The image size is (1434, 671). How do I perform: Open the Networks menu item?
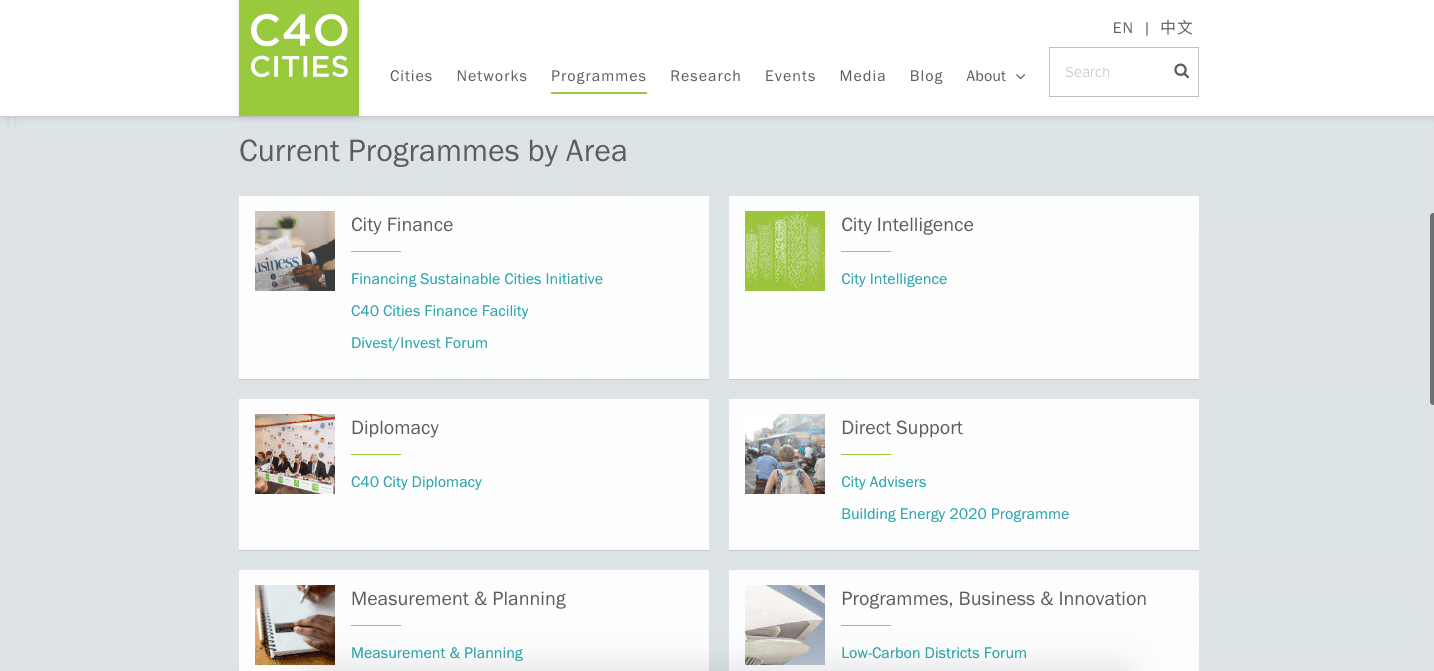coord(492,76)
